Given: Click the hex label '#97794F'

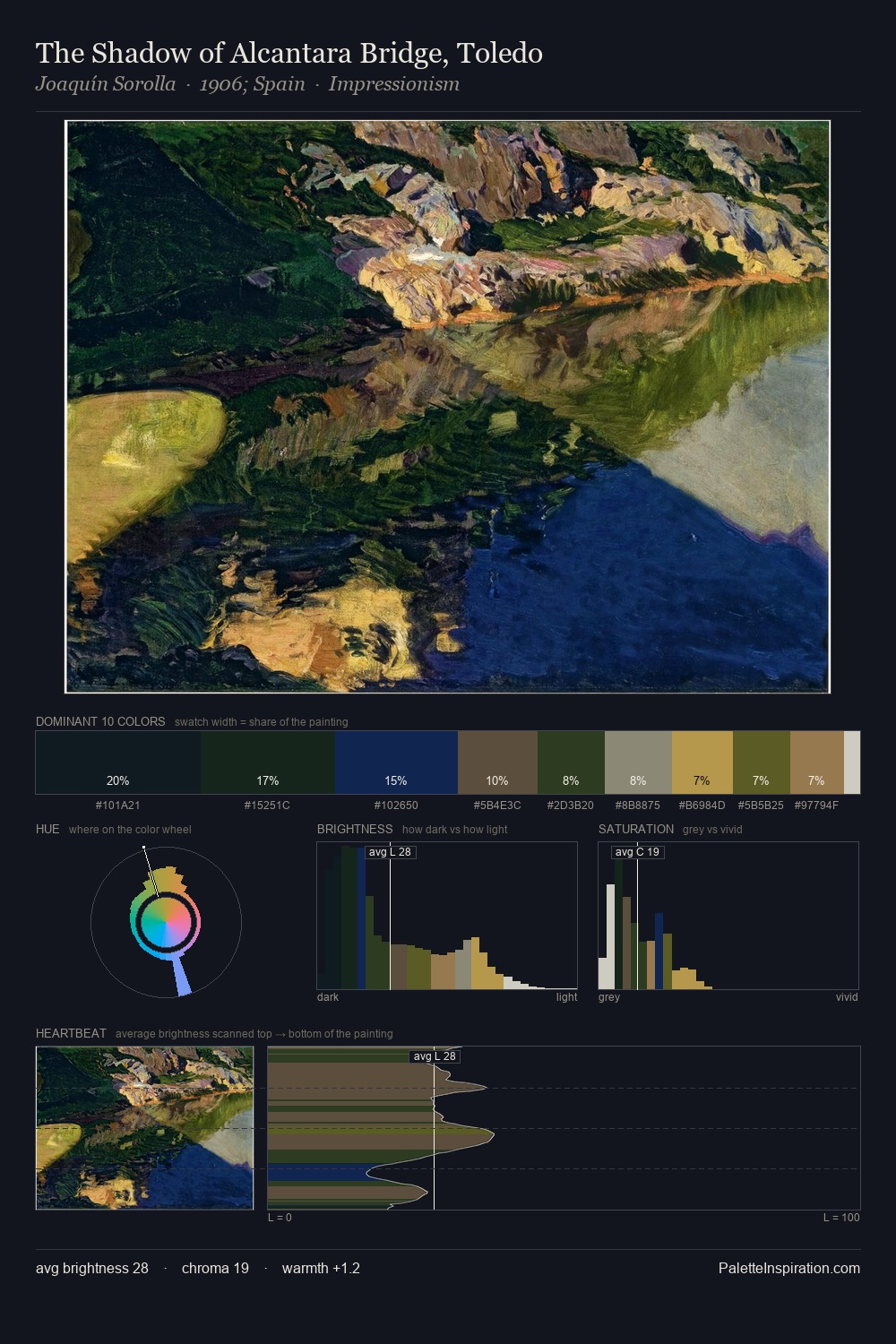Looking at the screenshot, I should click(817, 806).
